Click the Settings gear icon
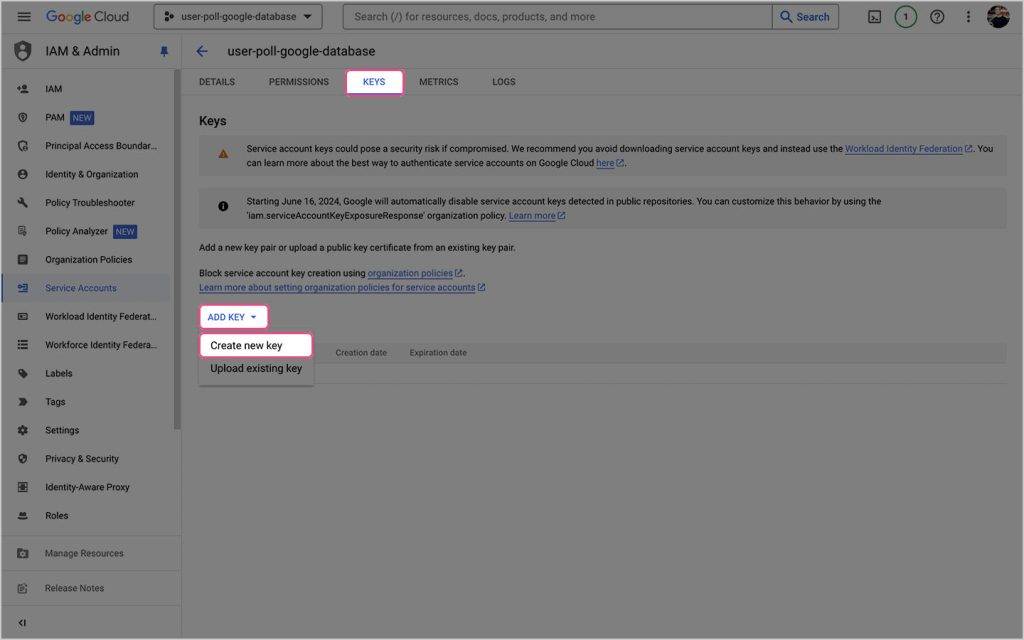1024x640 pixels. [x=23, y=430]
